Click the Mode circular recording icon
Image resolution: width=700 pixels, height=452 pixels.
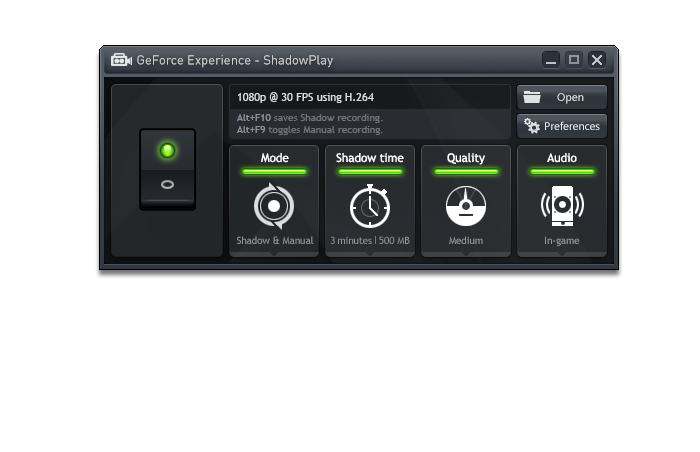point(274,206)
